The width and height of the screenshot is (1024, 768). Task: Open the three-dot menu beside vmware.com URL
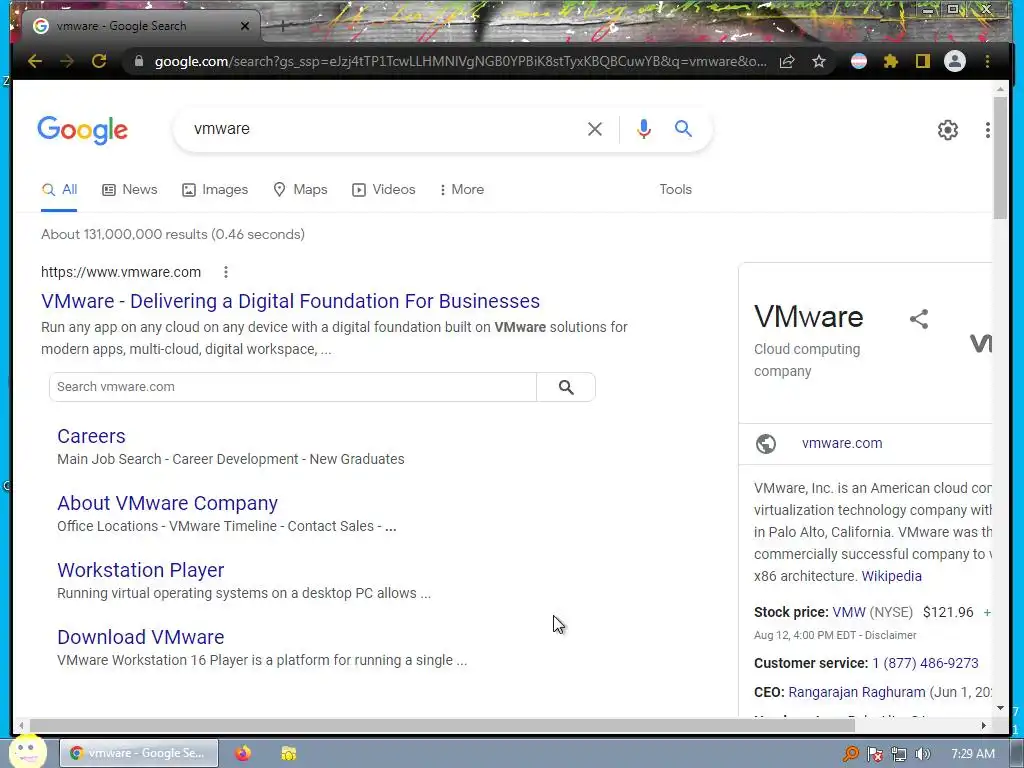(226, 272)
